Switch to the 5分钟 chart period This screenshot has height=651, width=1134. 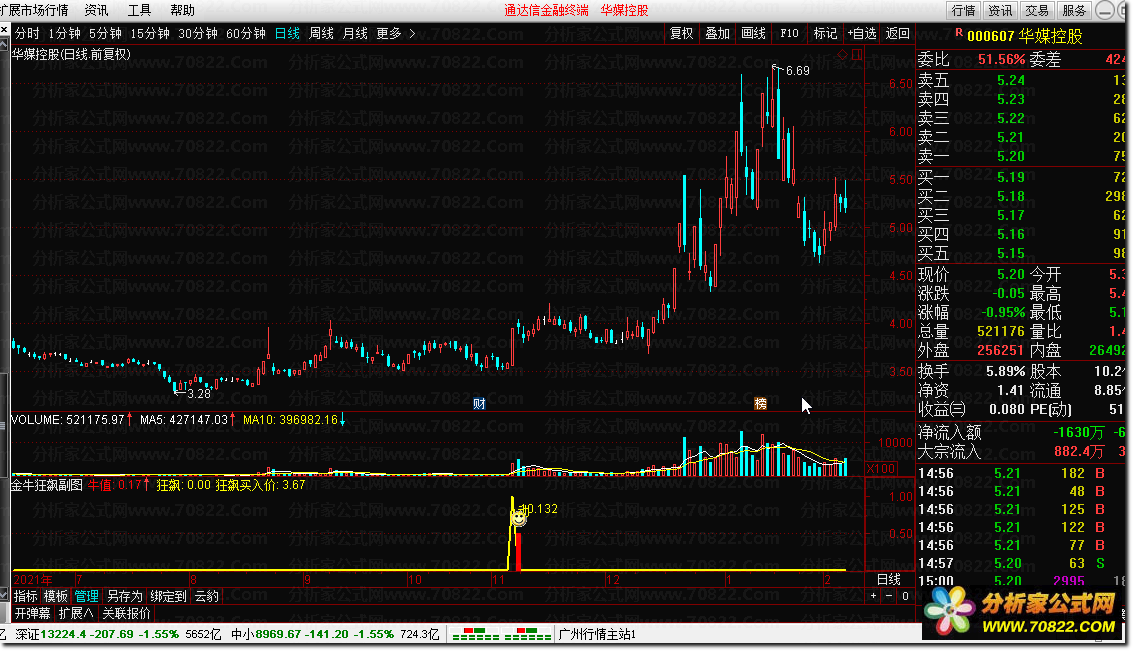pyautogui.click(x=105, y=33)
